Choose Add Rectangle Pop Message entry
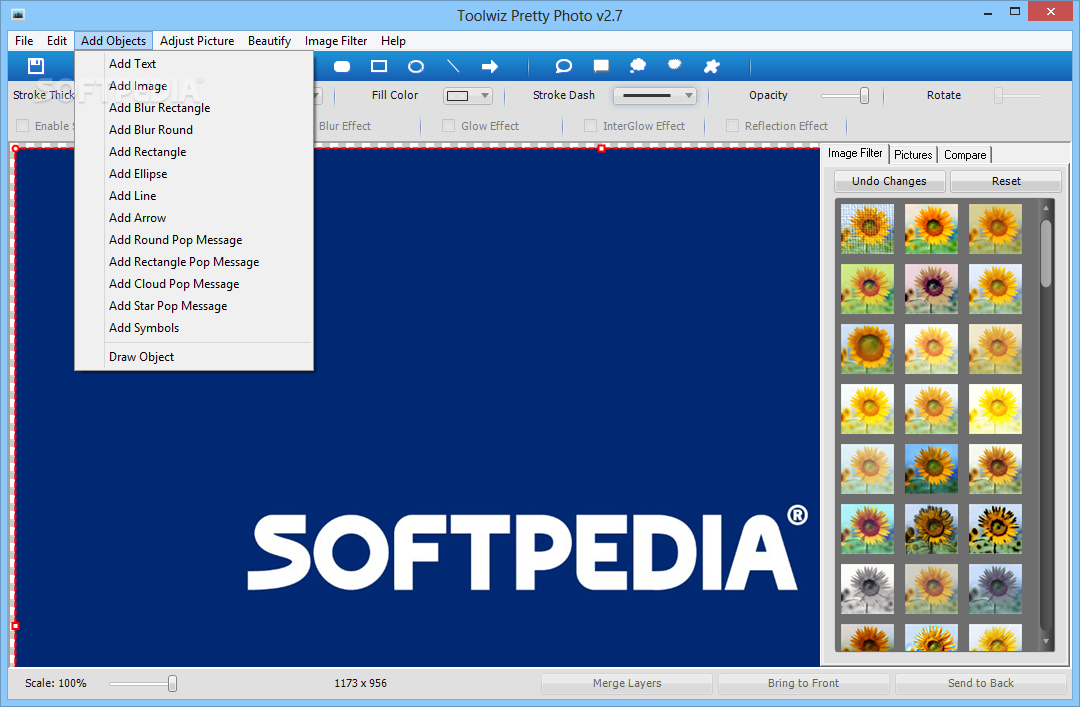1080x707 pixels. click(x=194, y=262)
